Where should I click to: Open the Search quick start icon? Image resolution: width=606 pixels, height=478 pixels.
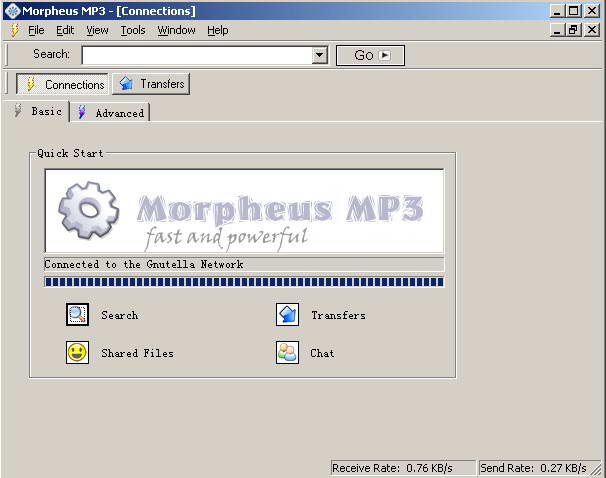click(x=77, y=315)
